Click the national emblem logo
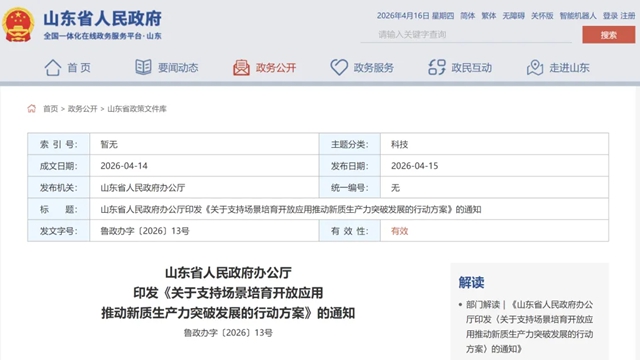This screenshot has width=640, height=360. tap(18, 25)
